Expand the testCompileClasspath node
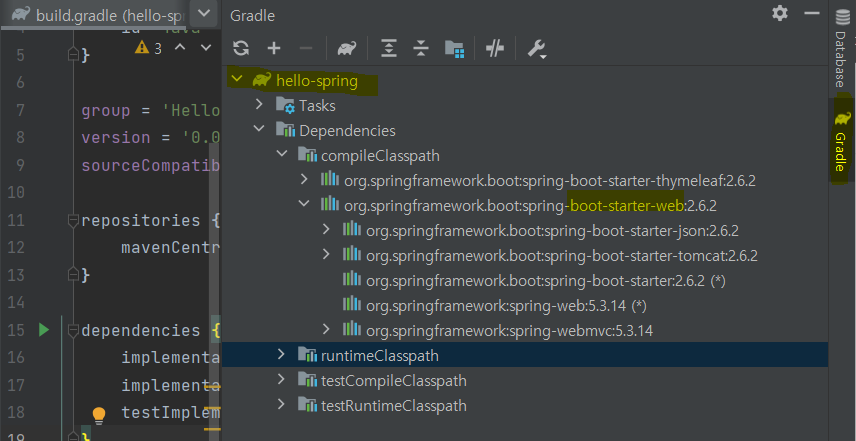Image resolution: width=856 pixels, height=441 pixels. tap(281, 379)
